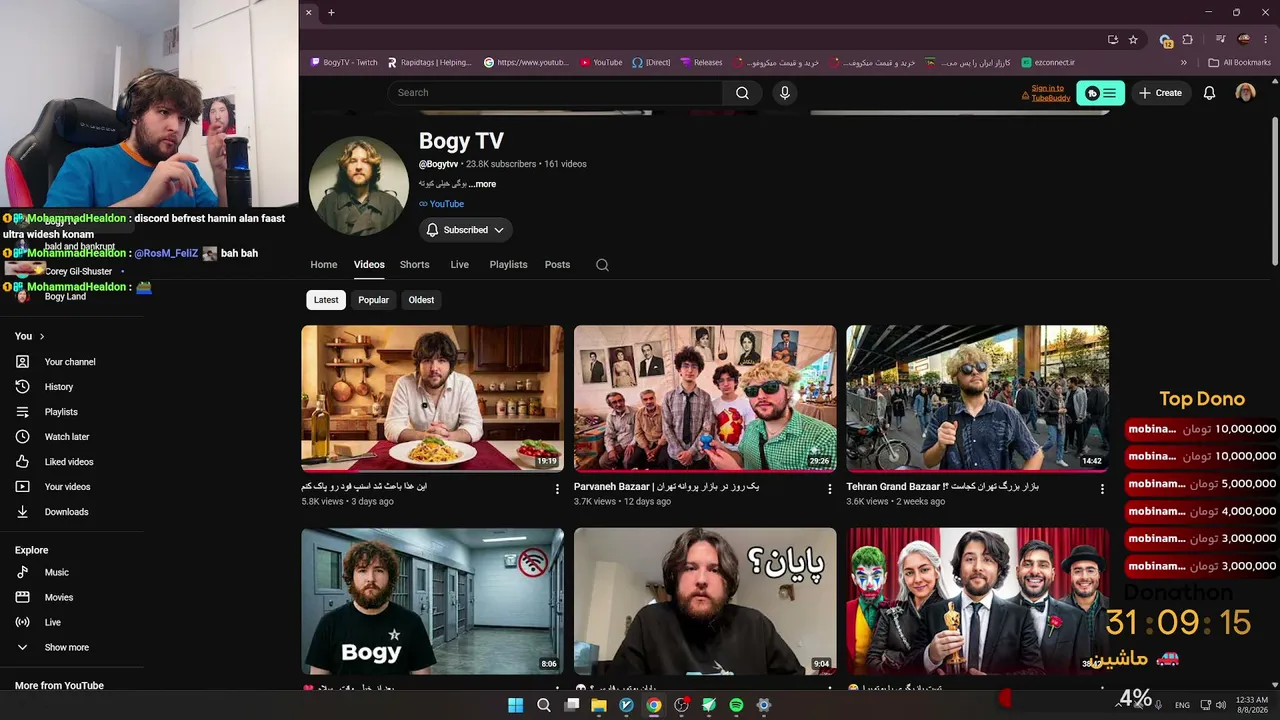Bookmark this page with the star icon
The height and width of the screenshot is (720, 1280).
coord(1133,40)
